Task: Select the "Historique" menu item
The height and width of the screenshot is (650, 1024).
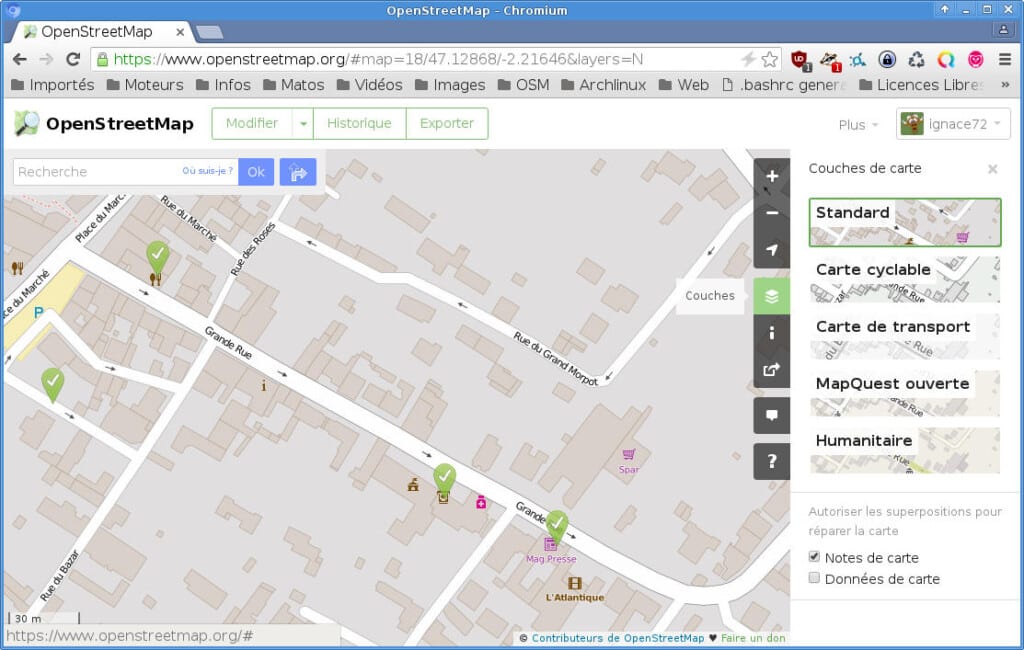Action: (360, 123)
